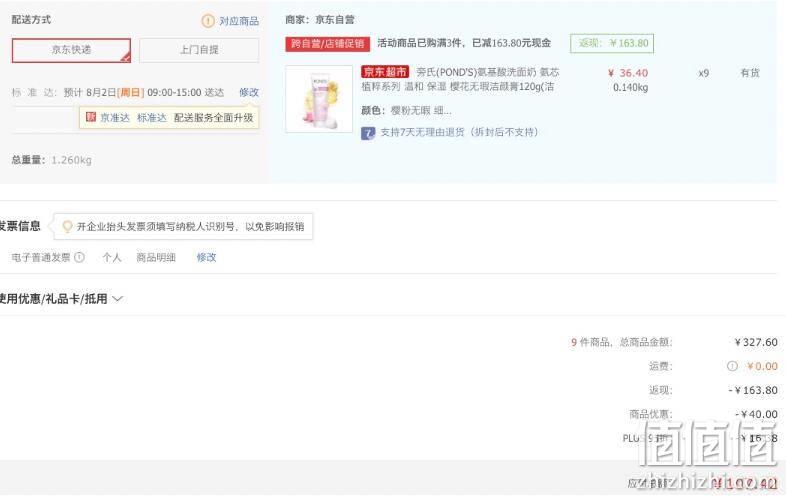Click the 返现 -¥163.80 amount
Image resolution: width=786 pixels, height=499 pixels.
click(753, 390)
